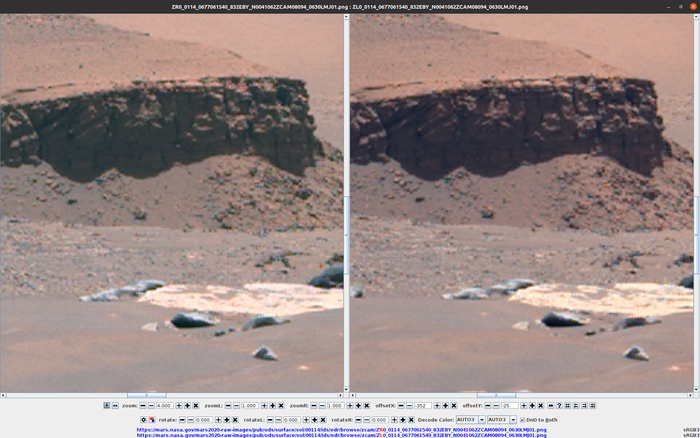Click the bold plus button beside offsetY
This screenshot has width=700, height=438.
[532, 406]
